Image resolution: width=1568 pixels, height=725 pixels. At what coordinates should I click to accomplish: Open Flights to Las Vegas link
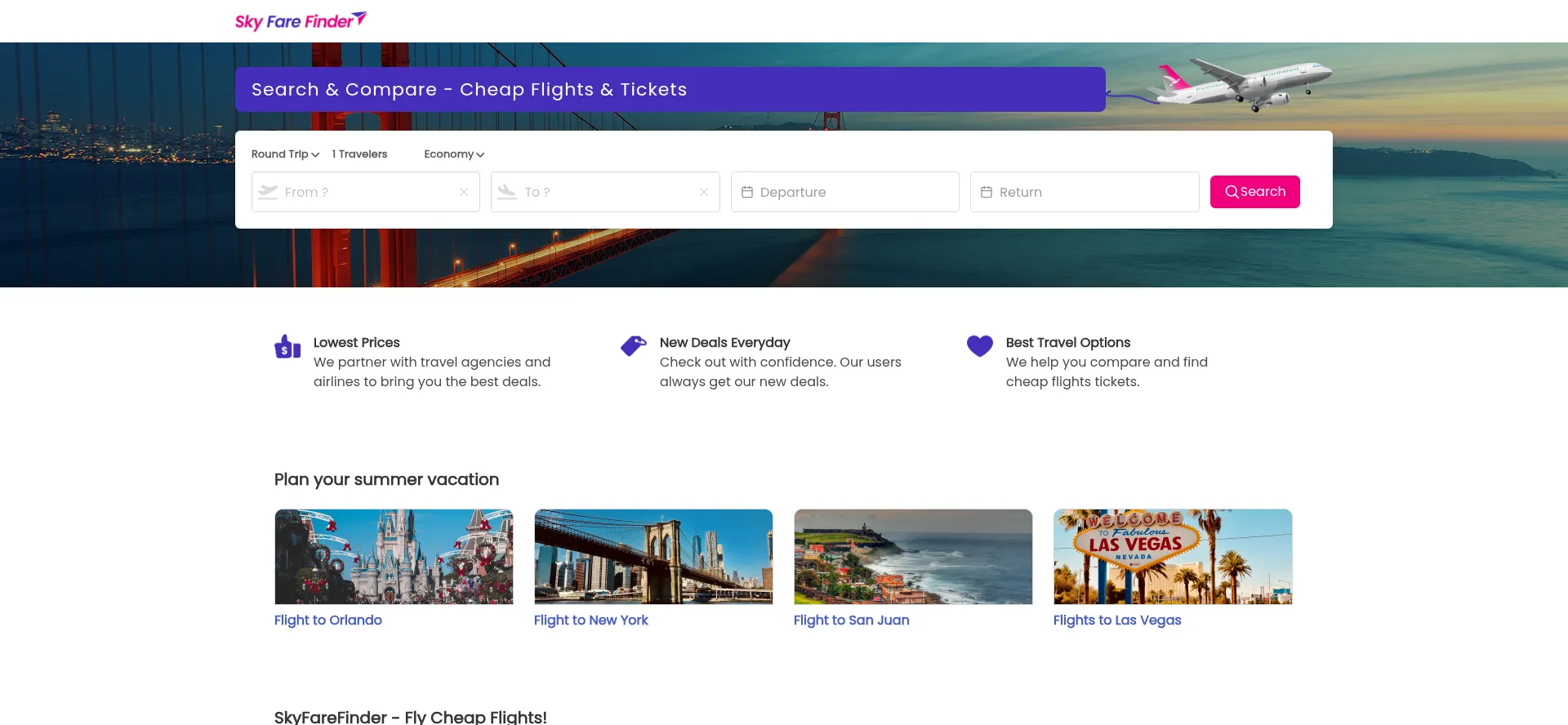(x=1117, y=620)
